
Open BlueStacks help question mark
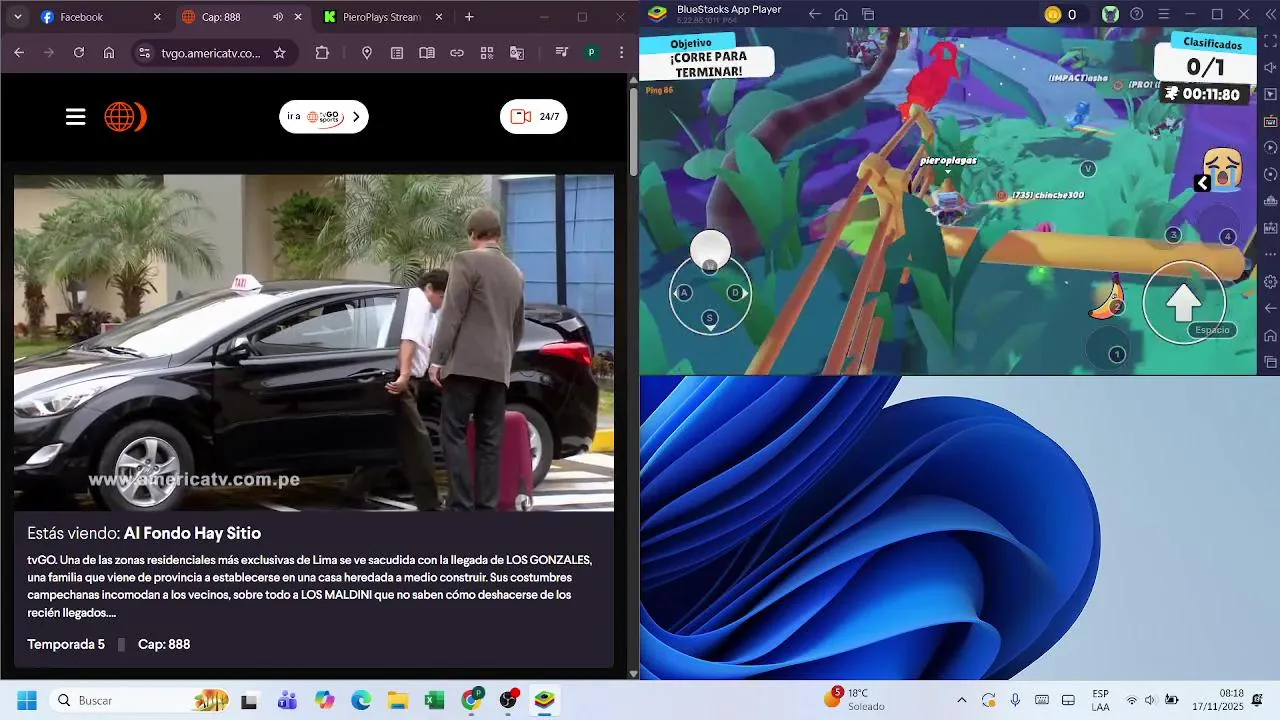1136,14
